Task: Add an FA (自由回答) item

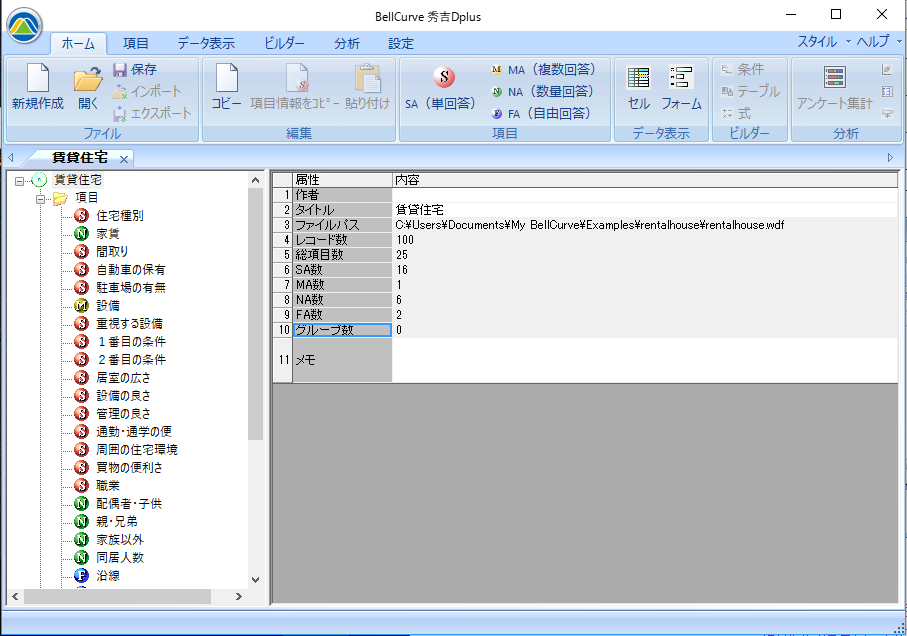Action: point(541,113)
